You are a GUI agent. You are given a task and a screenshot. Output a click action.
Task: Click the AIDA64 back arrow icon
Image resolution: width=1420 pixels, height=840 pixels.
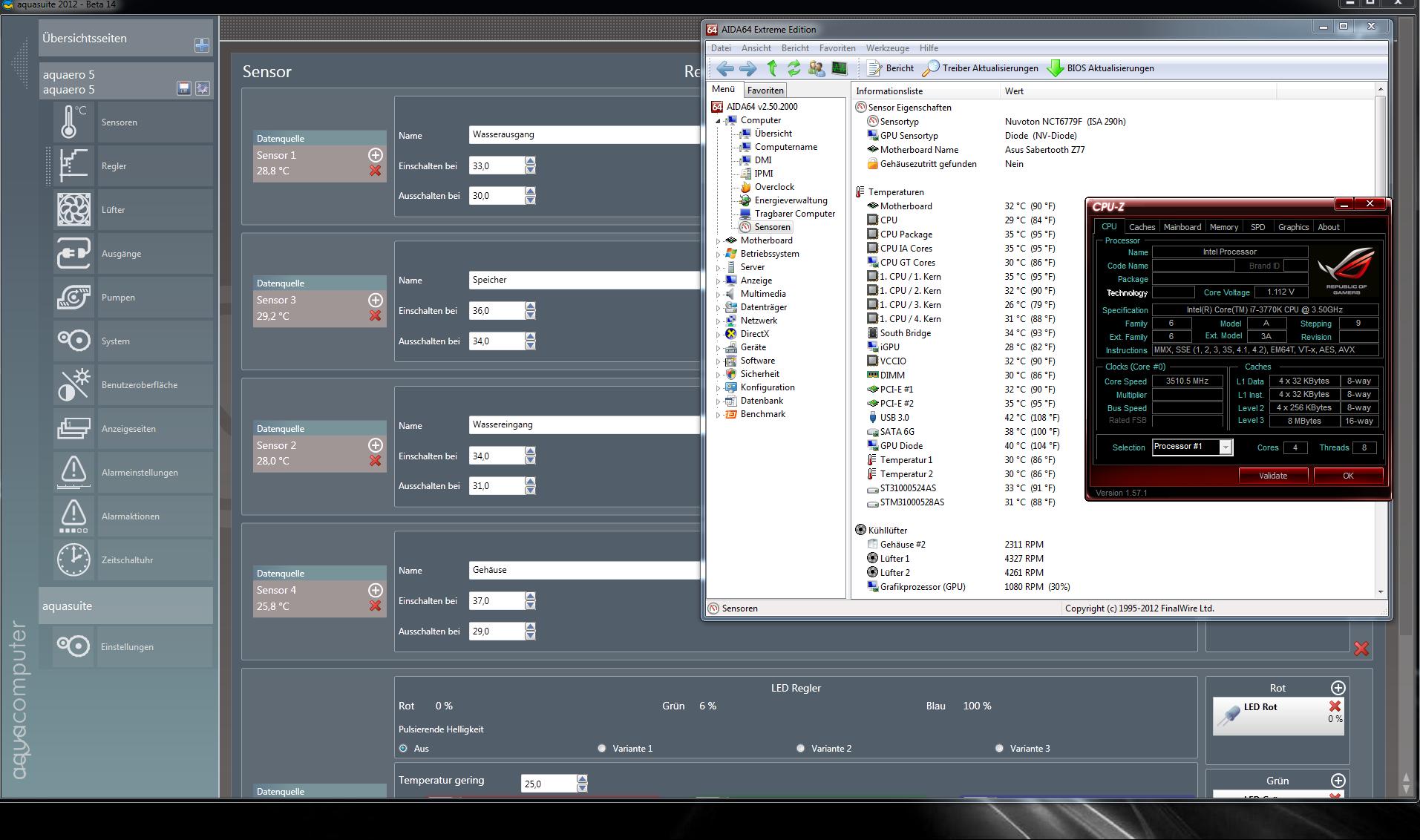coord(724,68)
